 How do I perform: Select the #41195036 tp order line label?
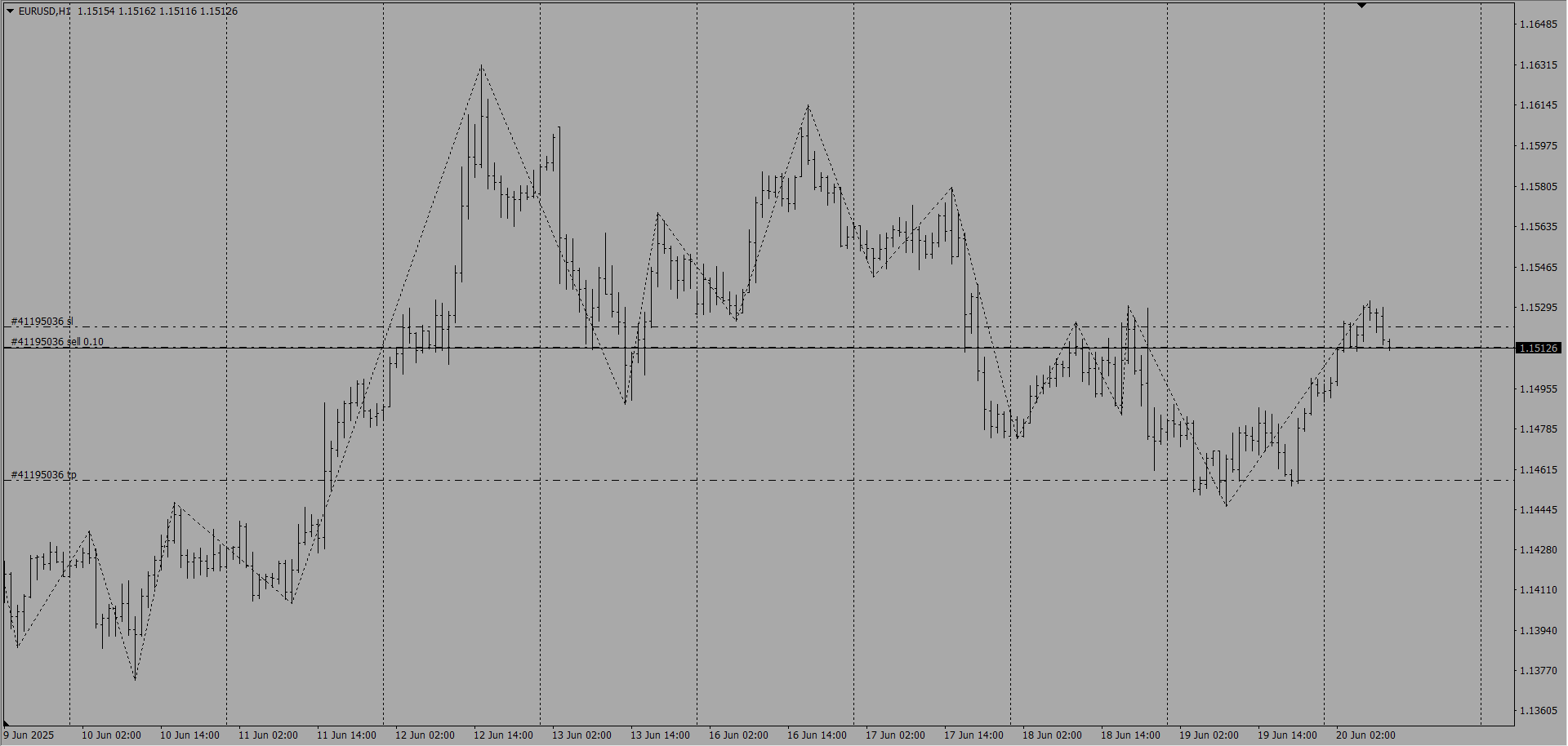pos(43,474)
